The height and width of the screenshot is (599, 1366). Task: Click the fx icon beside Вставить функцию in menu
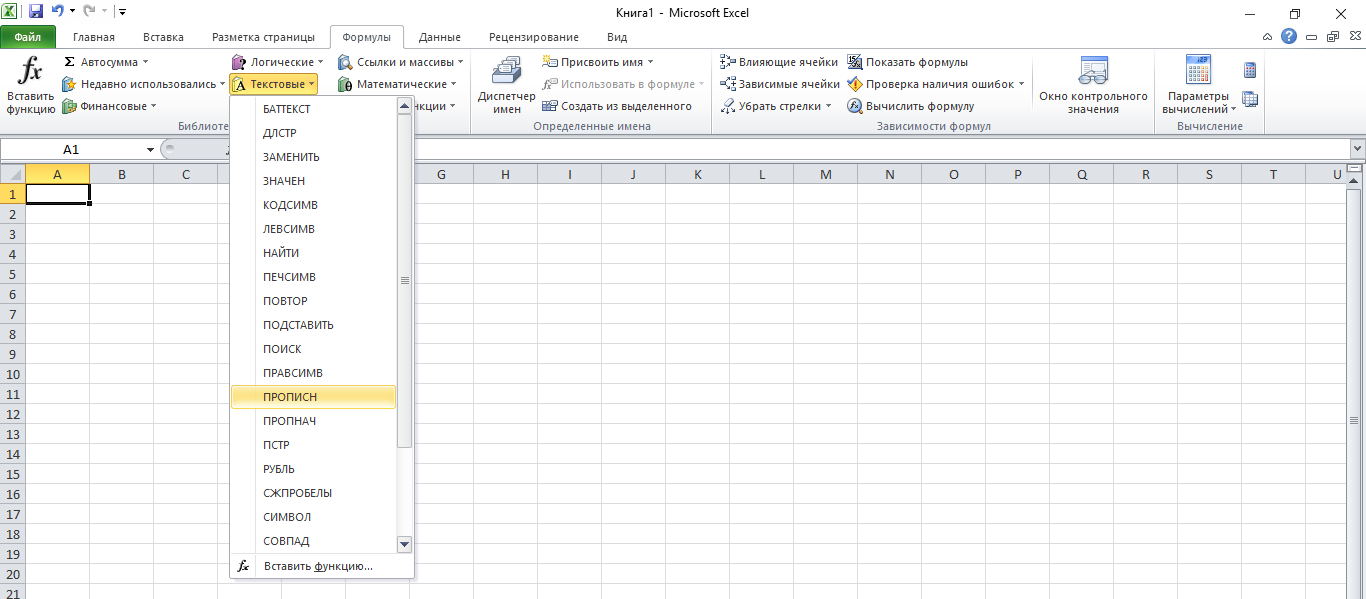[243, 566]
